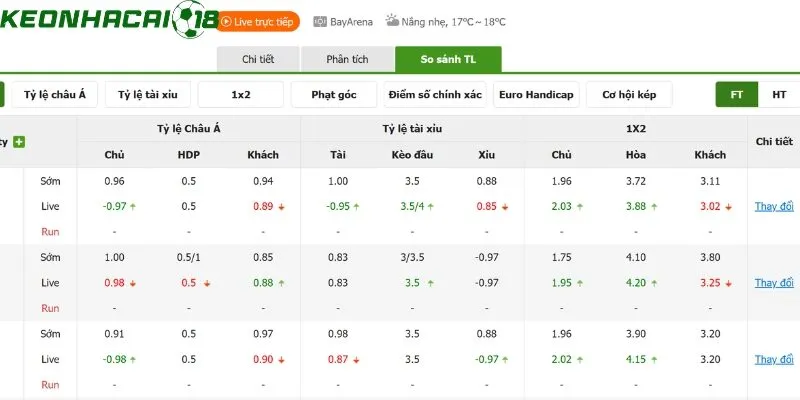Click the green plus icon beside company header
Viewport: 800px width, 400px height.
19,142
